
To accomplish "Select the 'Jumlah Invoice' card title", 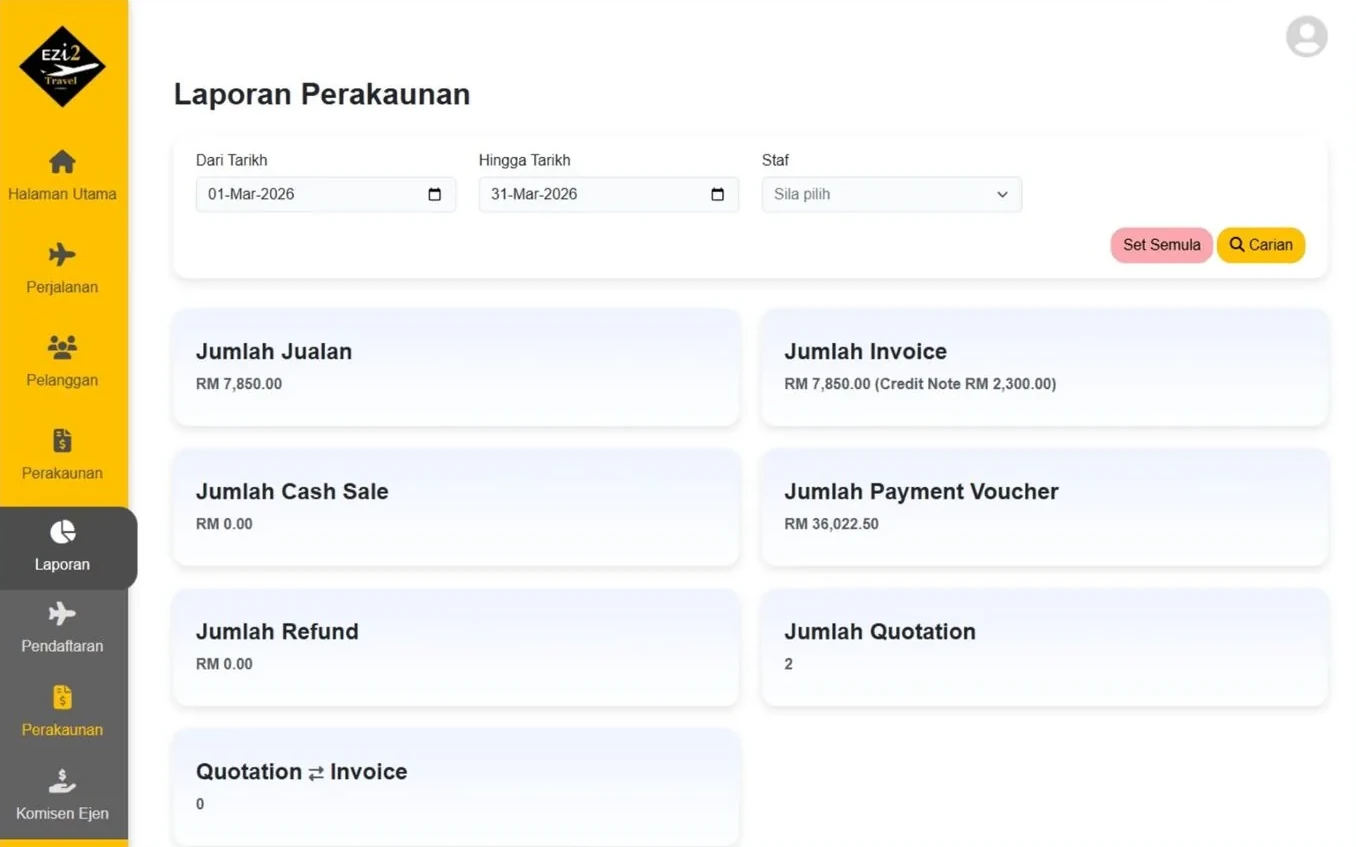I will (x=865, y=352).
